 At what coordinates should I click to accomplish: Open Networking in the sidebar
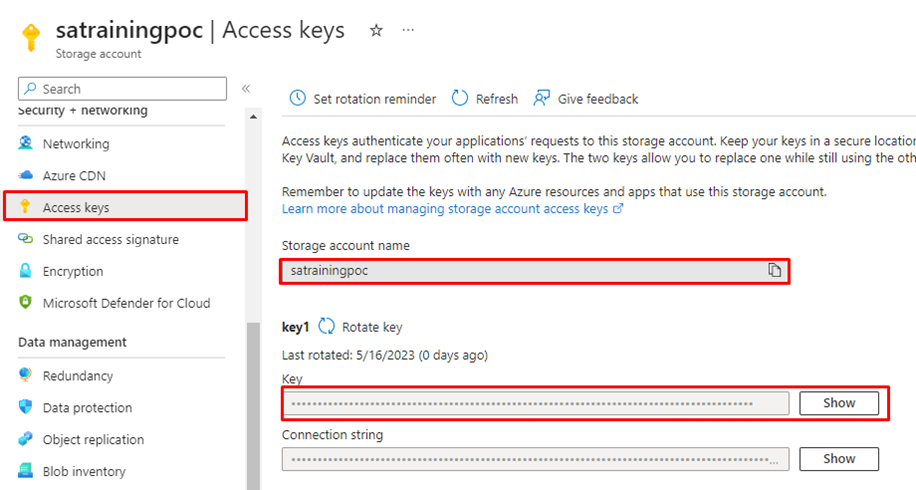pyautogui.click(x=75, y=144)
